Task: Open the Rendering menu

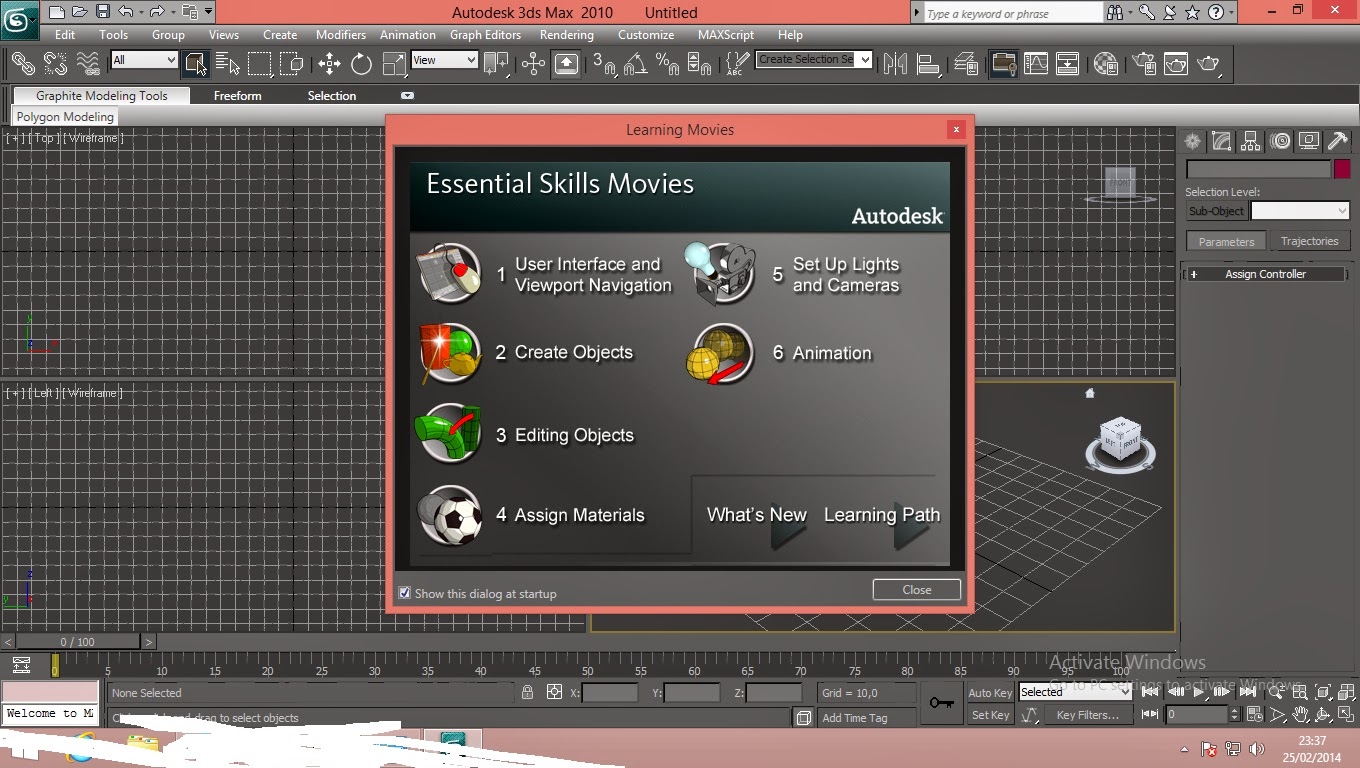Action: [x=567, y=34]
